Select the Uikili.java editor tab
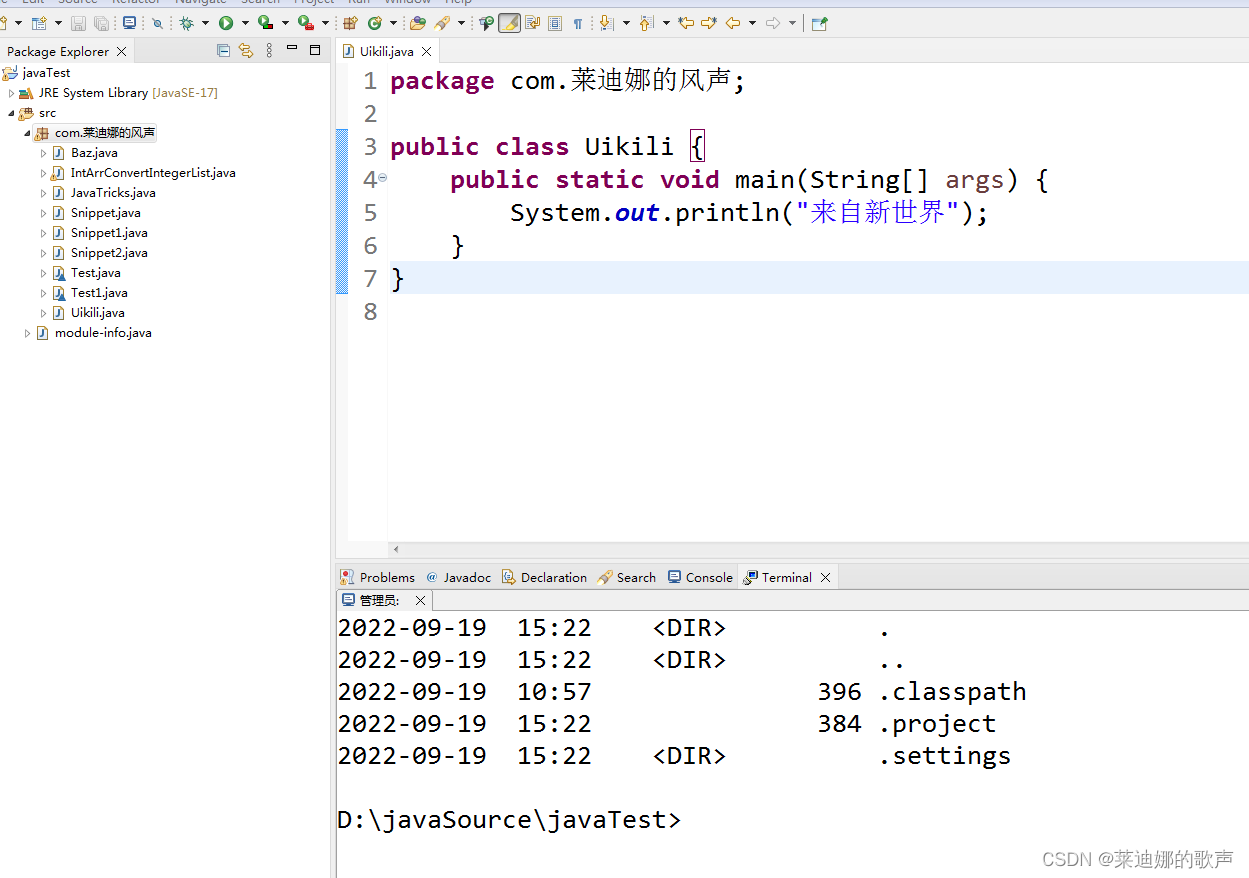This screenshot has width=1249, height=878. 385,51
